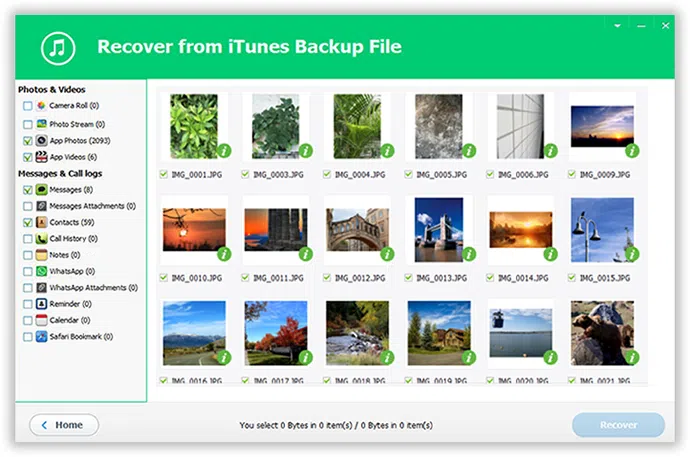The width and height of the screenshot is (690, 457).
Task: Select the Reminder (0) label
Action: (x=70, y=303)
